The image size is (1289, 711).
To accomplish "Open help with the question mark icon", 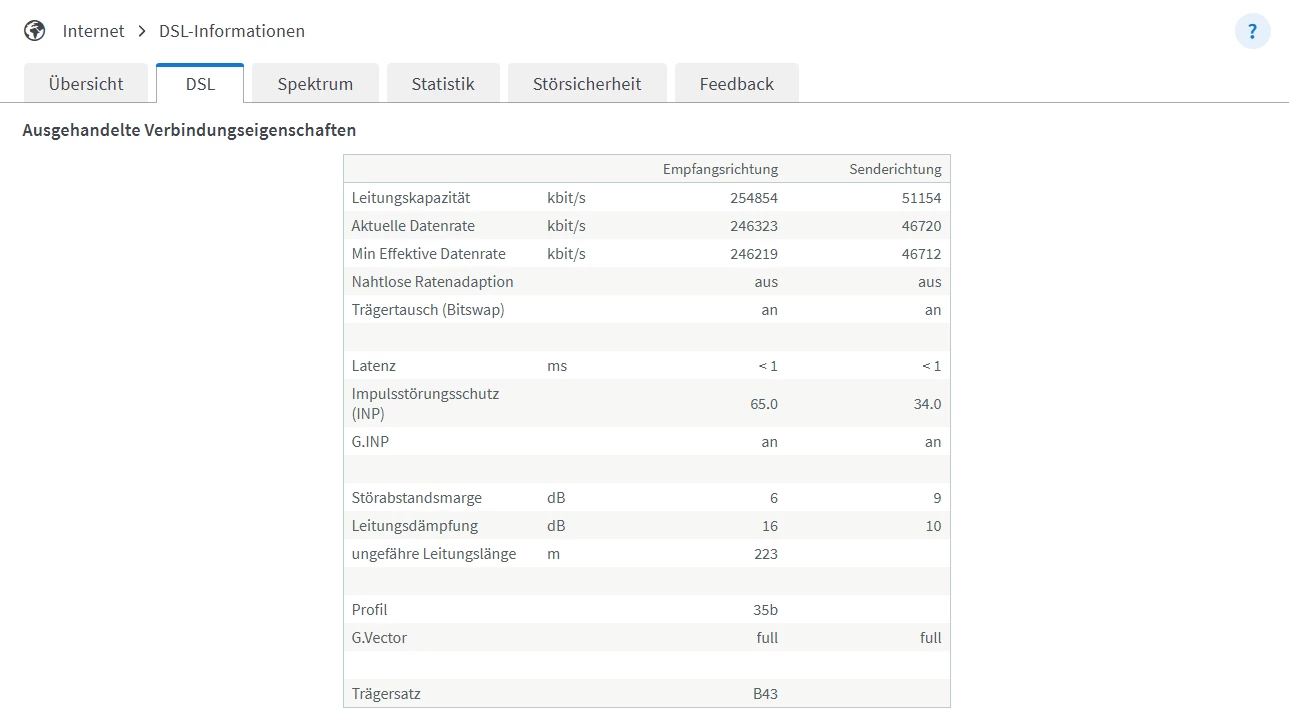I will pos(1252,31).
